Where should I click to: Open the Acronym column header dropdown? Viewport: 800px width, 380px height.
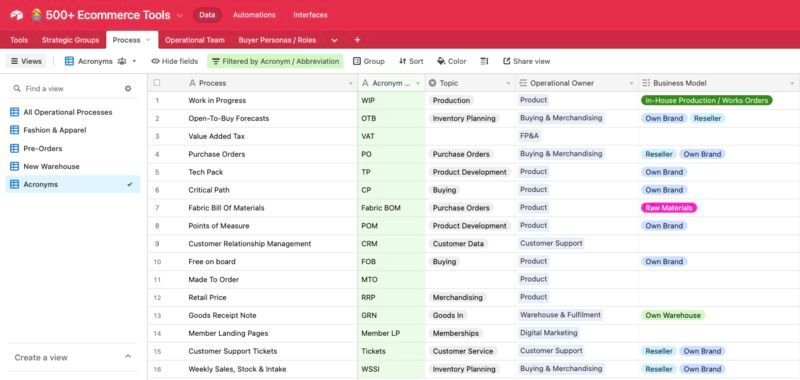coord(418,83)
